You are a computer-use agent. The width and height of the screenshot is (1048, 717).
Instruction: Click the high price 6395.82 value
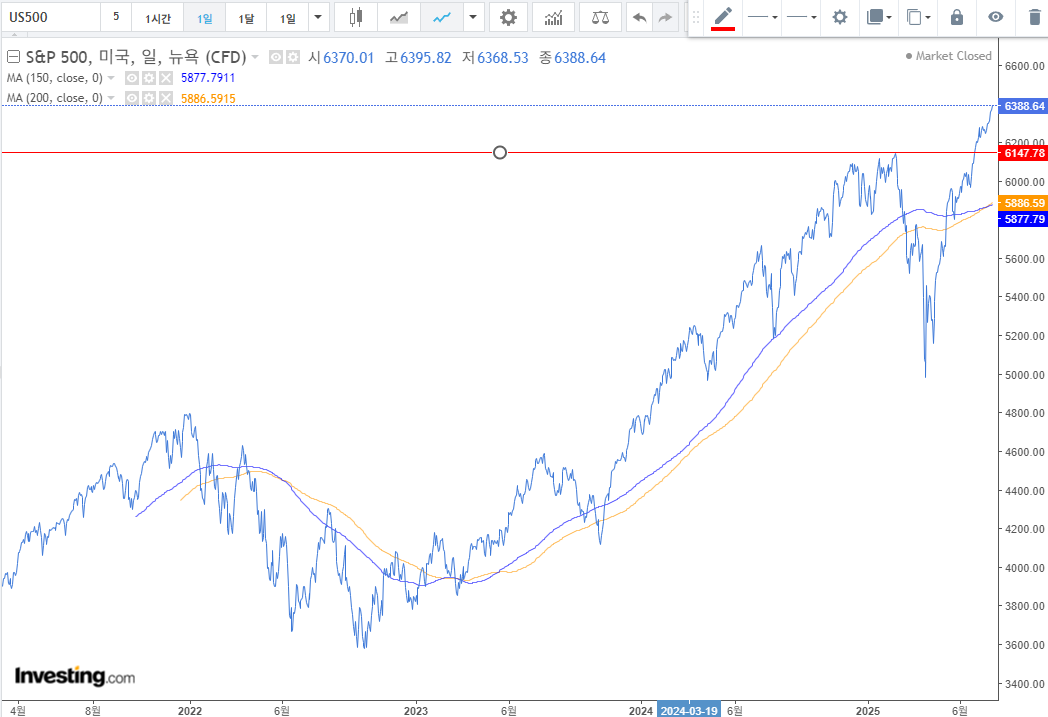click(426, 58)
